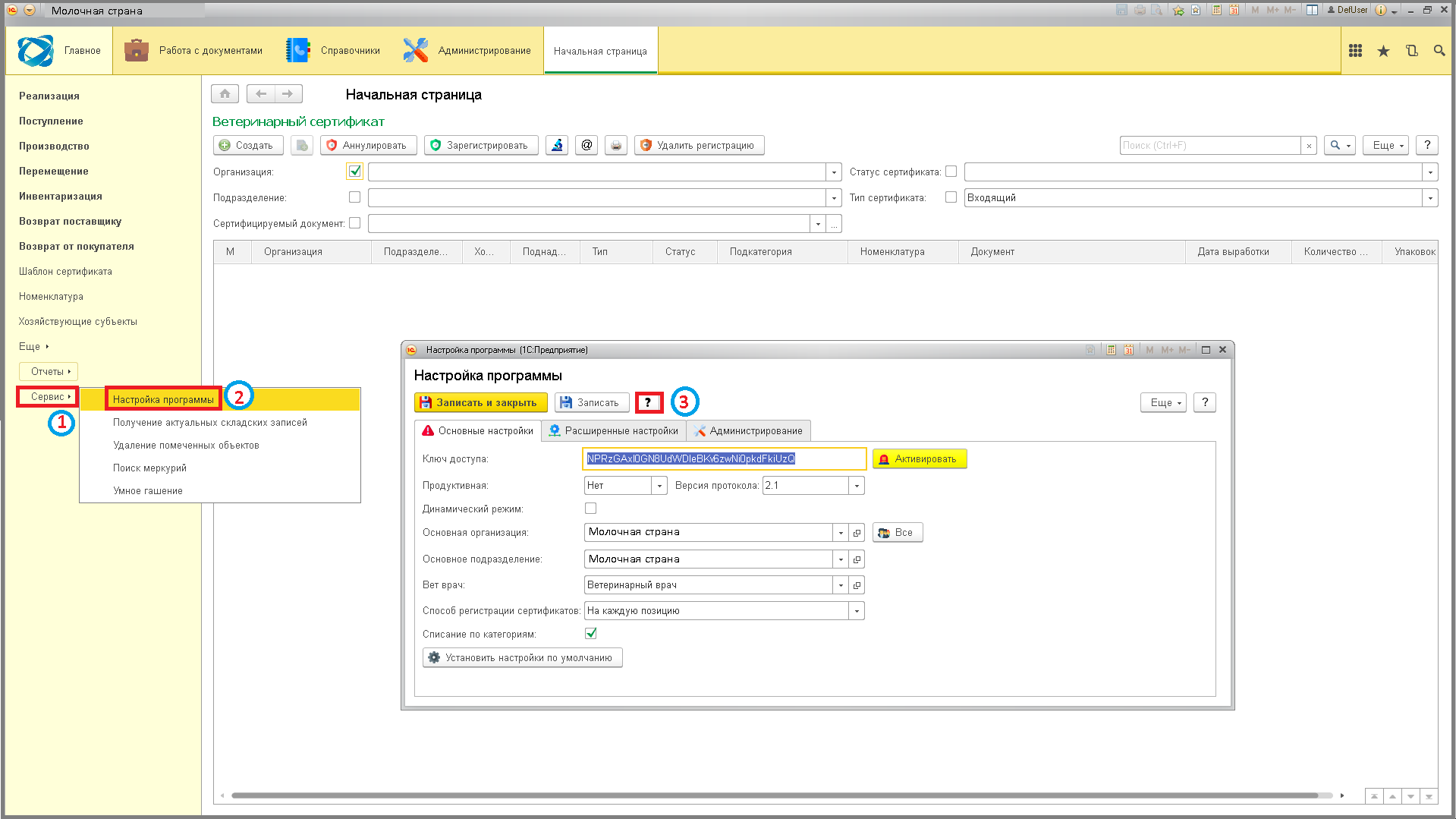This screenshot has height=819, width=1456.
Task: Click Записать и закрыть button
Action: [x=481, y=402]
